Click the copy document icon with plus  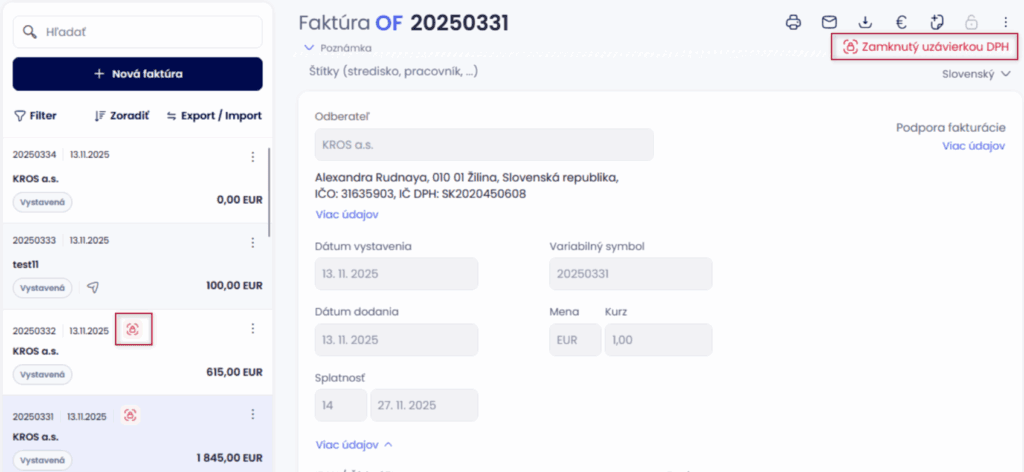coord(936,22)
